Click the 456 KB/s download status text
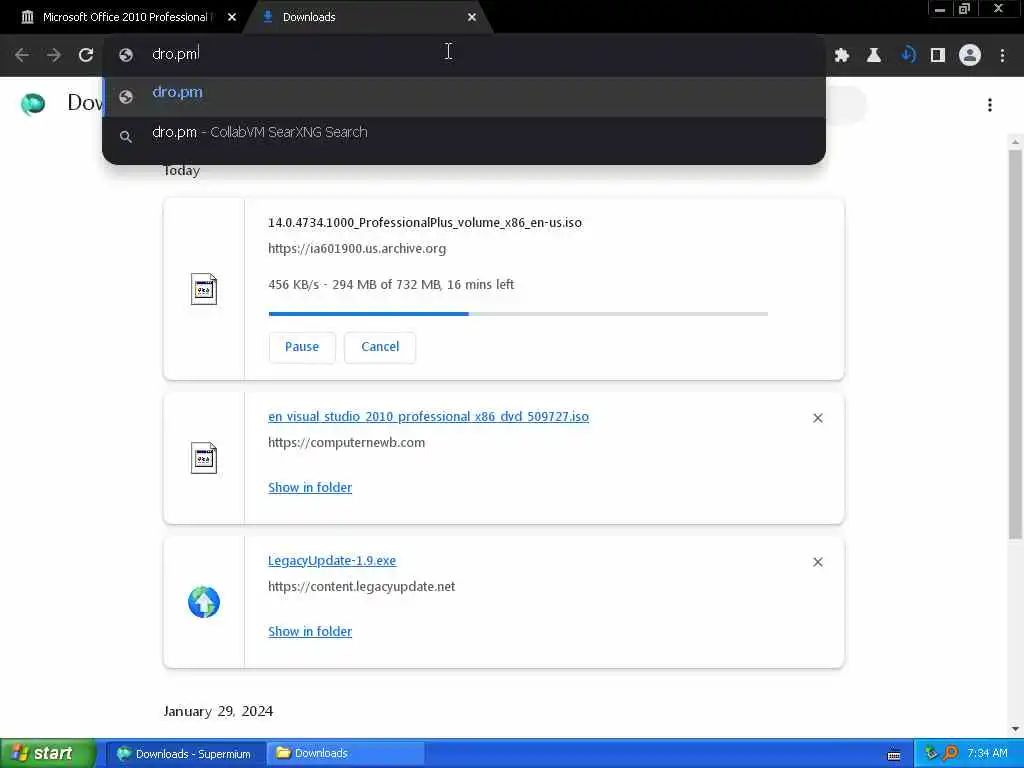 point(391,285)
